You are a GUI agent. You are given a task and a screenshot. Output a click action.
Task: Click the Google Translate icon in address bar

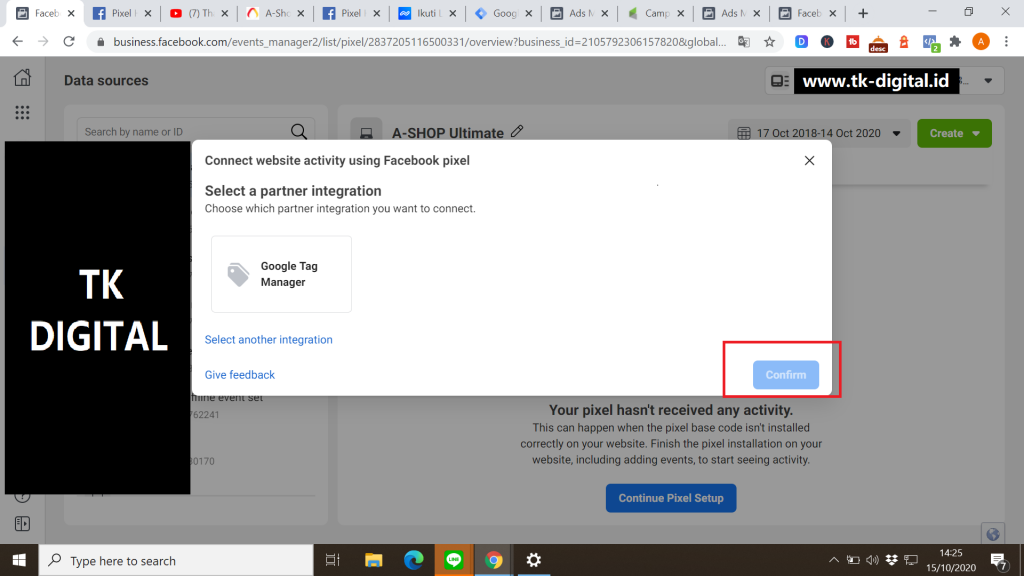[x=743, y=42]
